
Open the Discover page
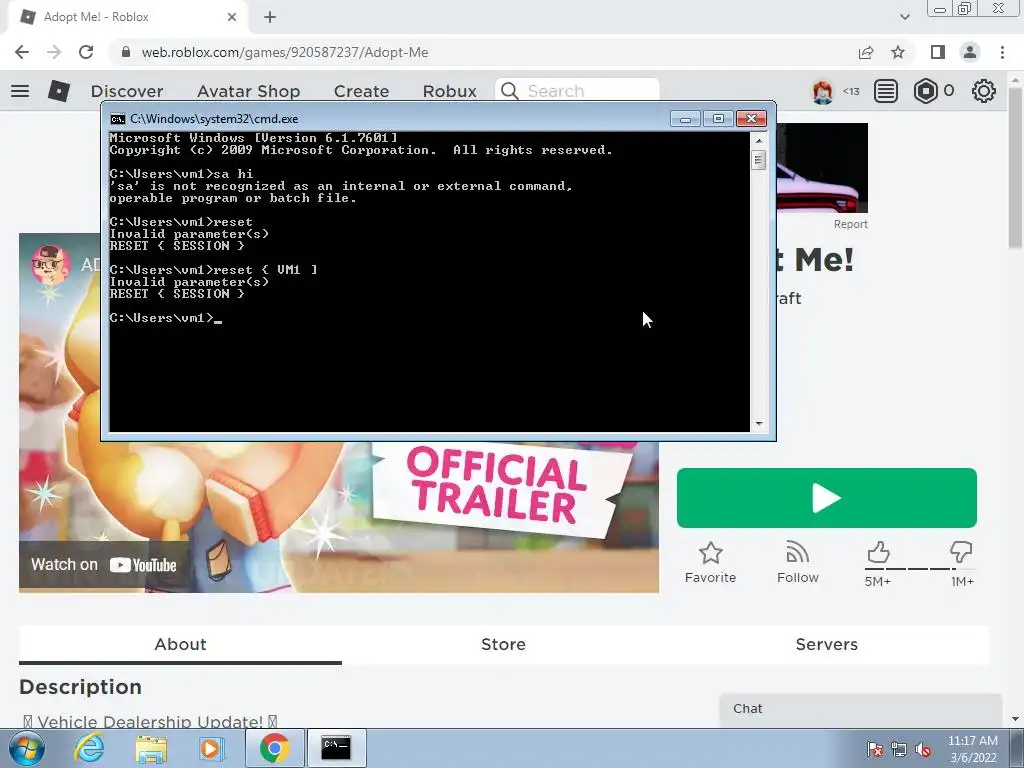[x=127, y=91]
